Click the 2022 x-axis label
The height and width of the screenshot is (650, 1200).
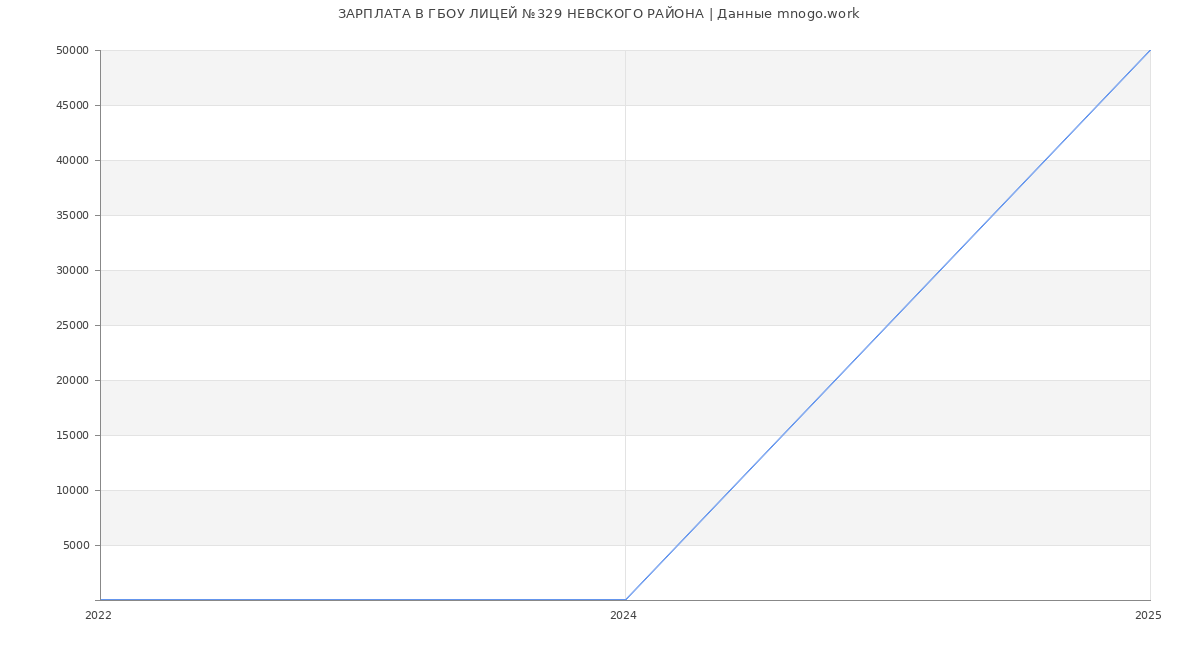click(98, 616)
